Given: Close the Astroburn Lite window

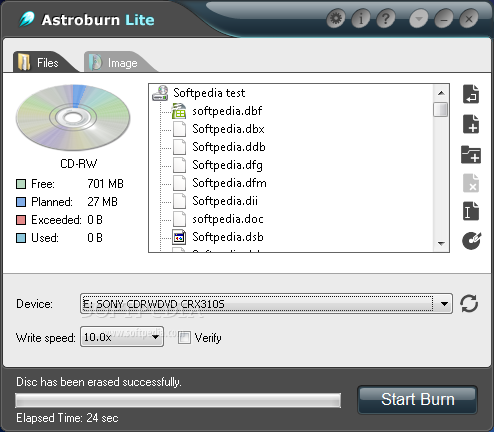Looking at the screenshot, I should coord(469,19).
